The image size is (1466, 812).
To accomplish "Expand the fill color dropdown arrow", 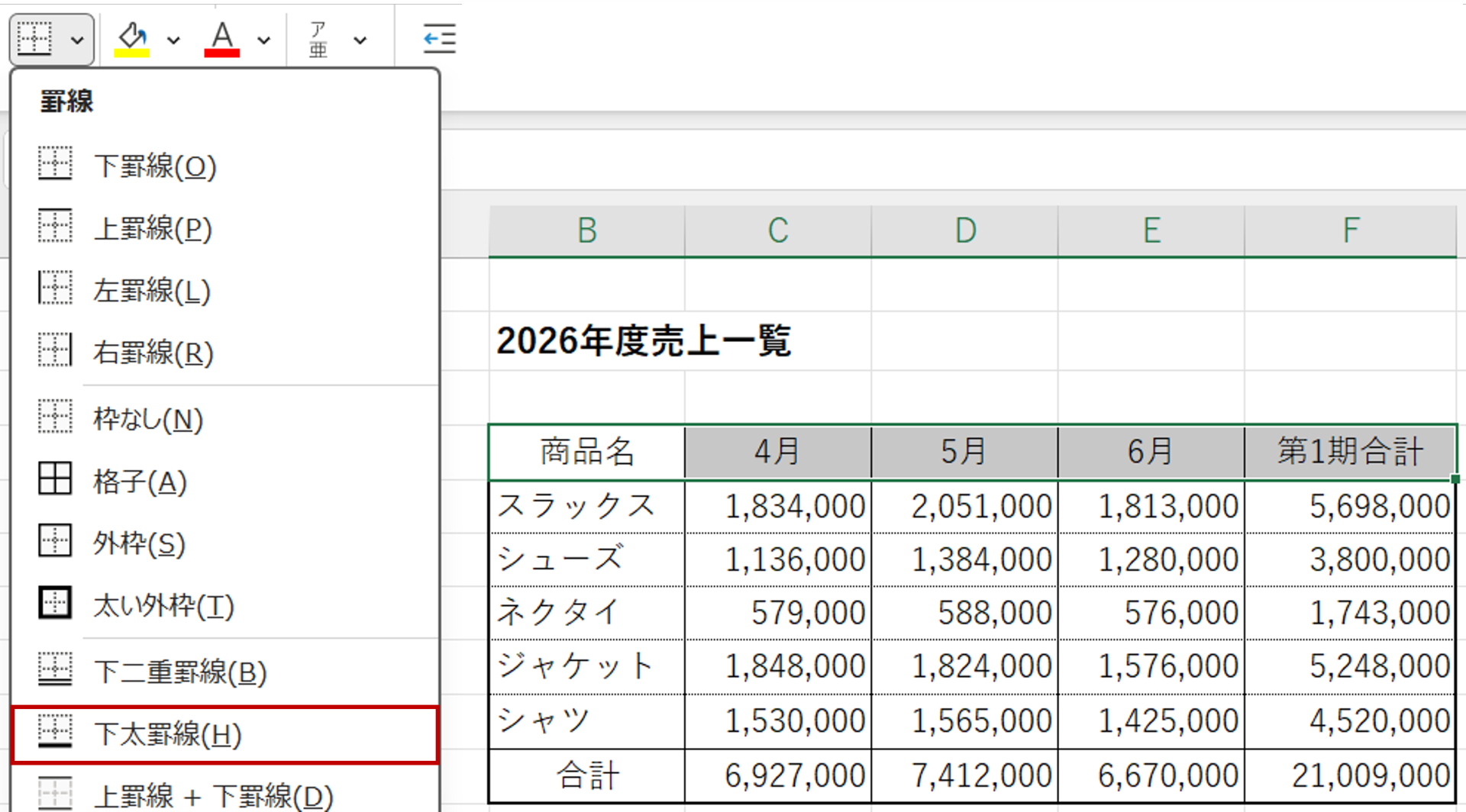I will coord(174,40).
